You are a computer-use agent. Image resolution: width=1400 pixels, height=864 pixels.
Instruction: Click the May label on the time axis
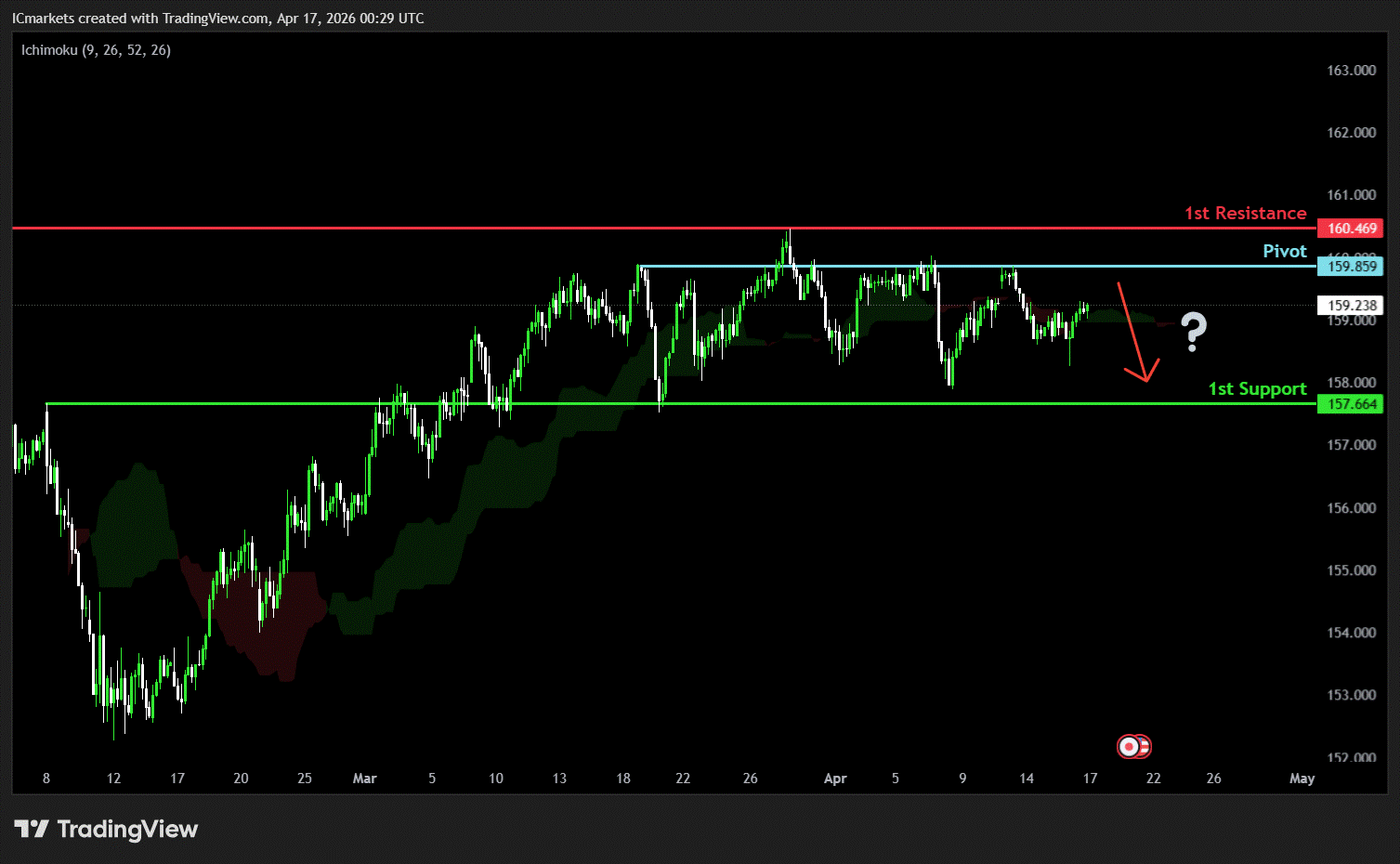(1302, 779)
